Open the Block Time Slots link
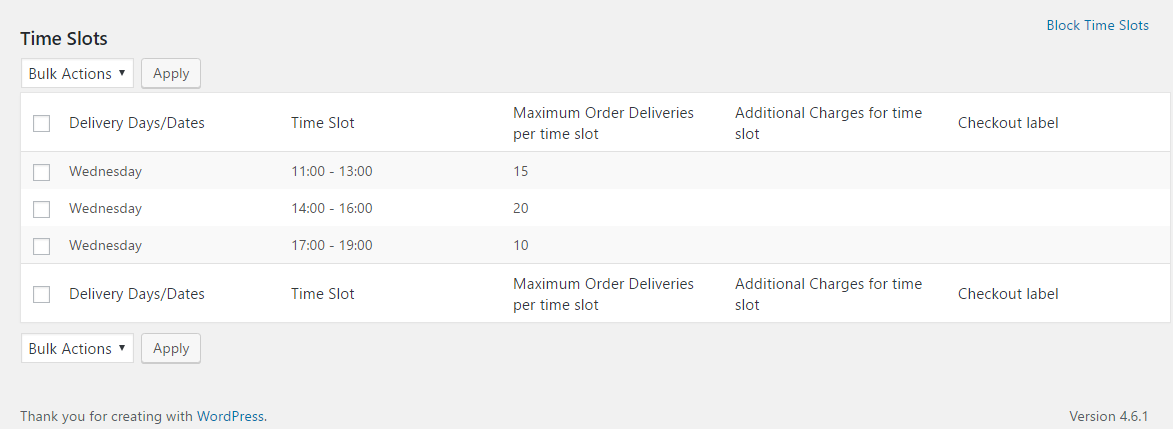1173x429 pixels. point(1097,25)
